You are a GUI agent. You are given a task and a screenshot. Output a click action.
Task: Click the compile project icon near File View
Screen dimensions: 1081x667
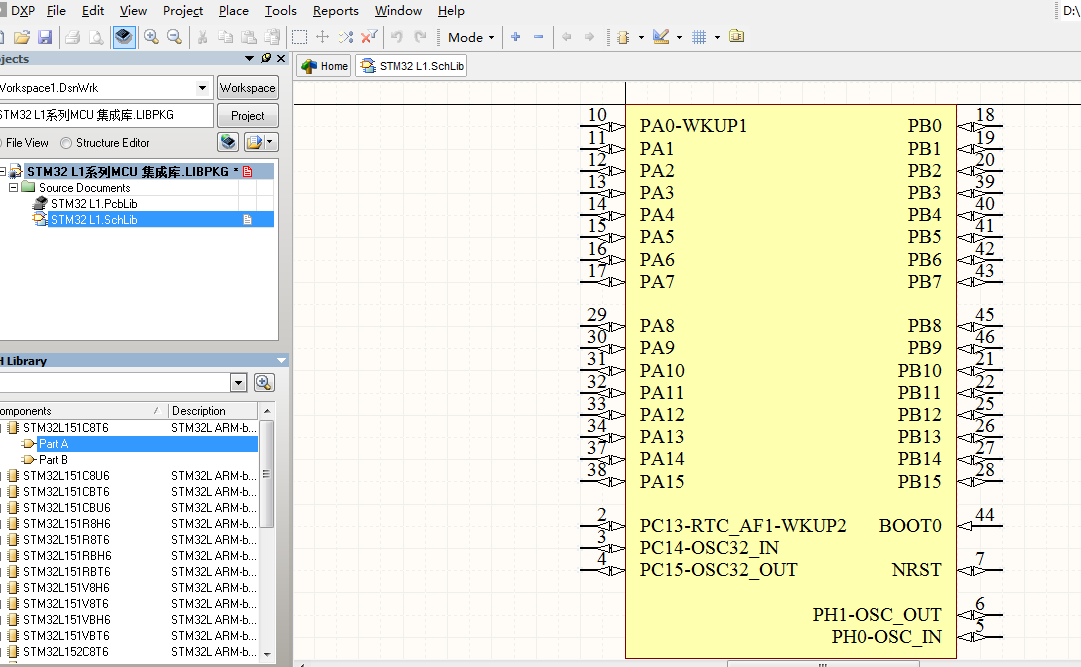228,142
